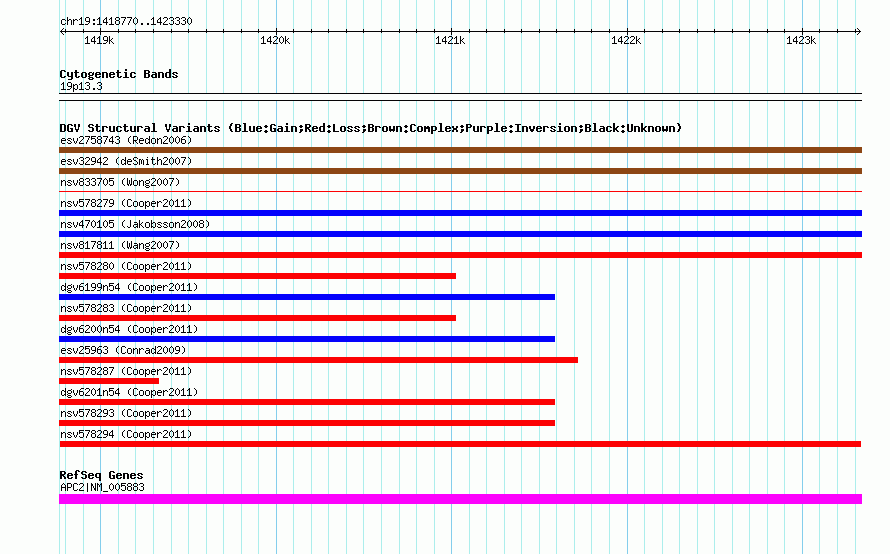Click the magenta APC2 gene bar
Screen dimensions: 890x554
pos(460,499)
